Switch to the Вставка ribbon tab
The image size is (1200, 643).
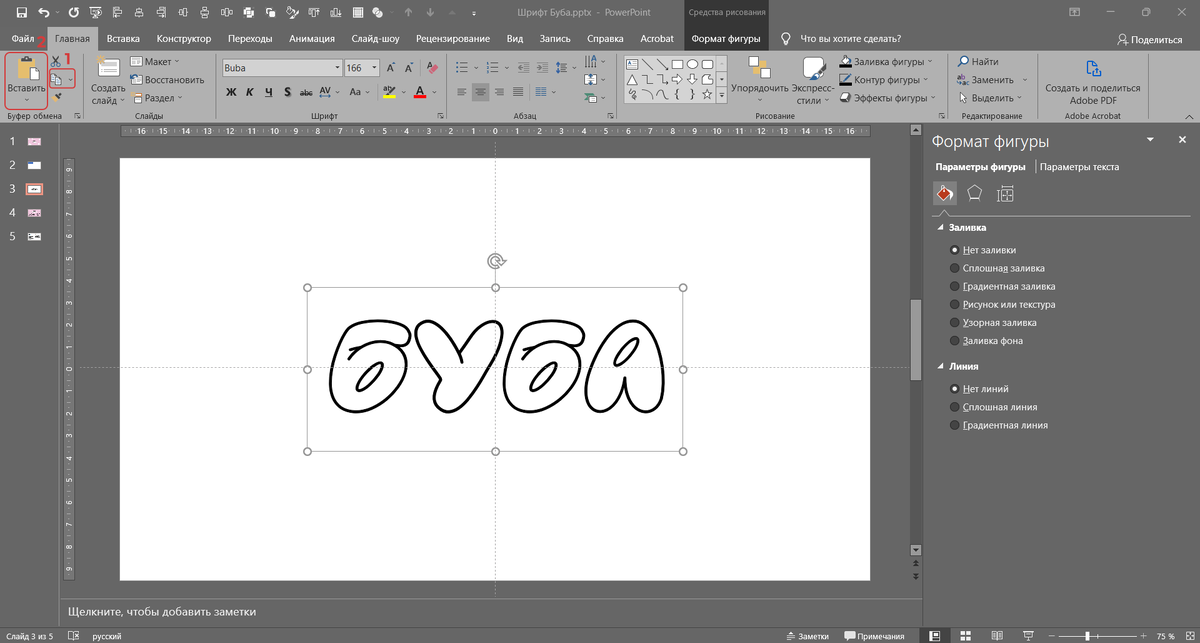[x=123, y=39]
